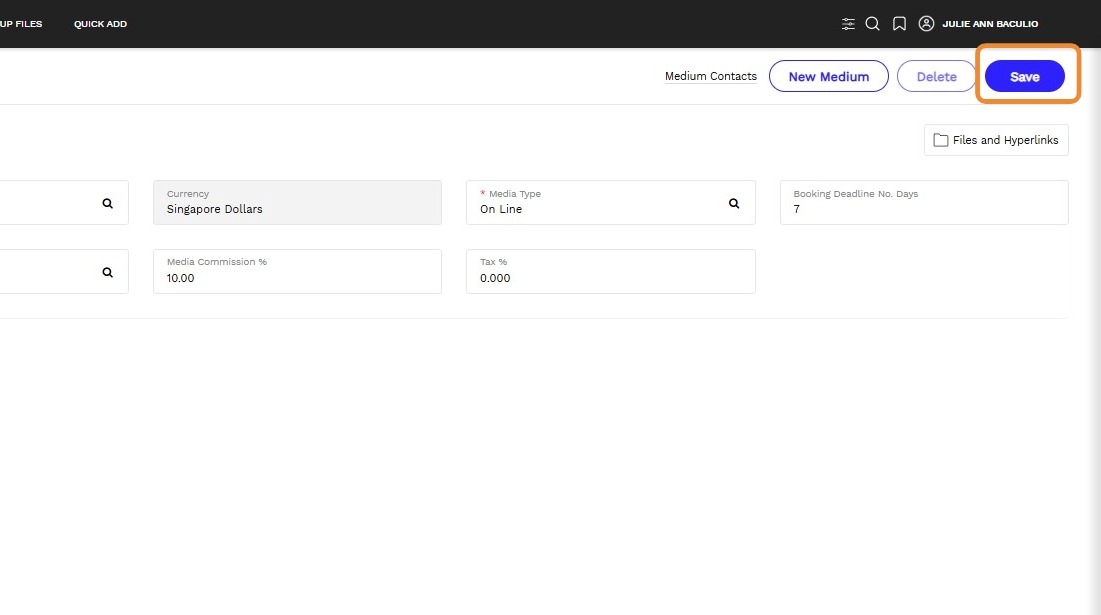This screenshot has height=615, width=1101.
Task: Click lookup icon beside the Currency field
Action: [x=107, y=203]
